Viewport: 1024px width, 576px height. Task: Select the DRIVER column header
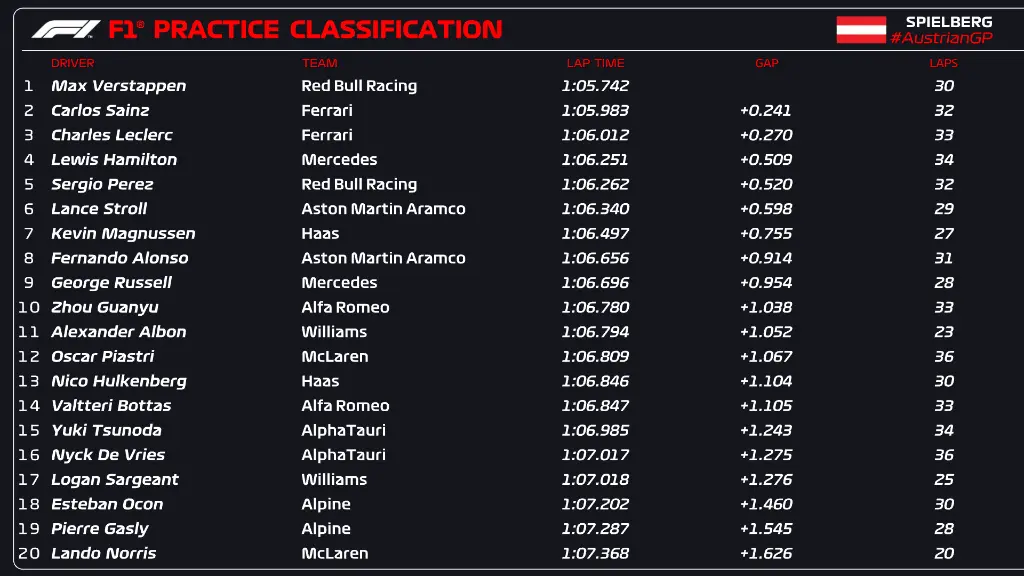point(73,63)
